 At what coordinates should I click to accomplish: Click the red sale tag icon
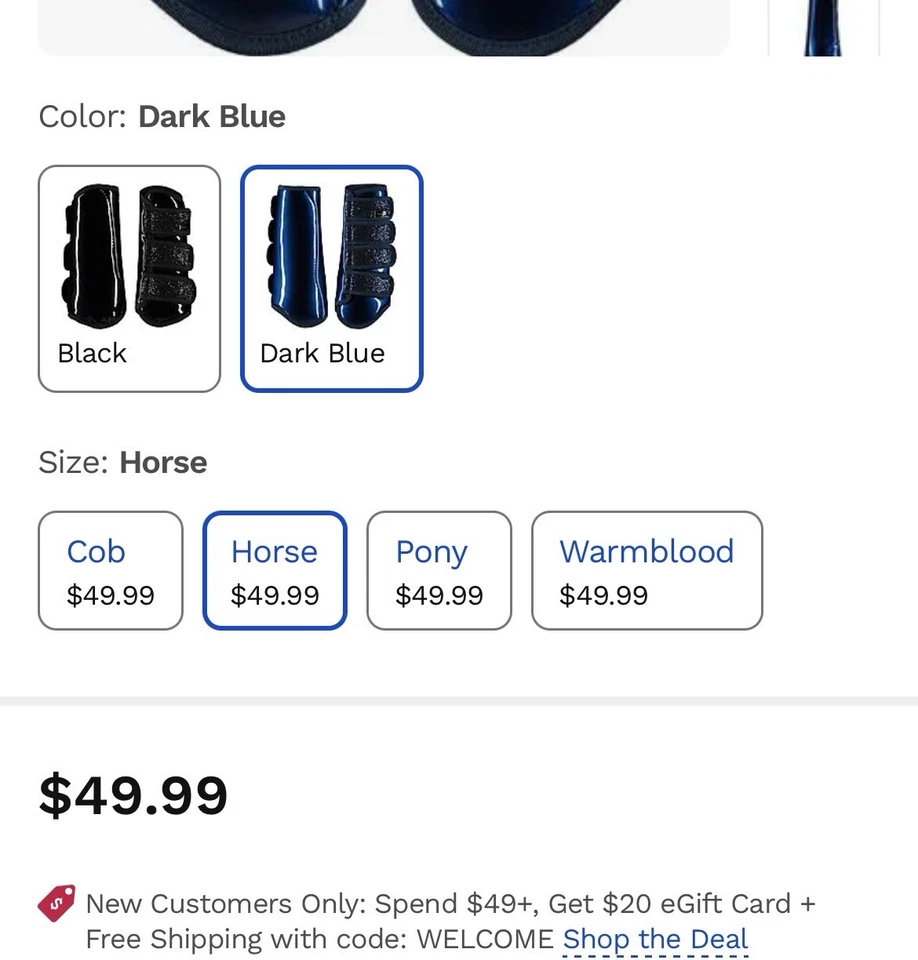56,902
